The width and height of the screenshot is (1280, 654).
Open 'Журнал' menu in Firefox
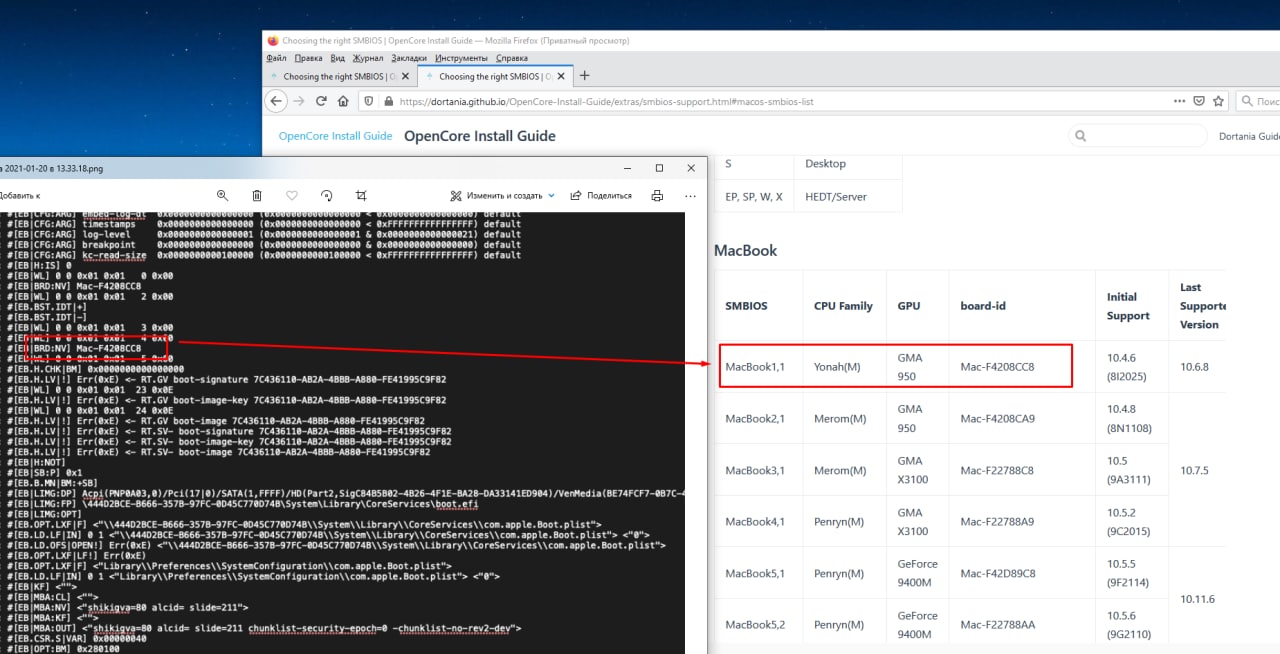coord(368,59)
